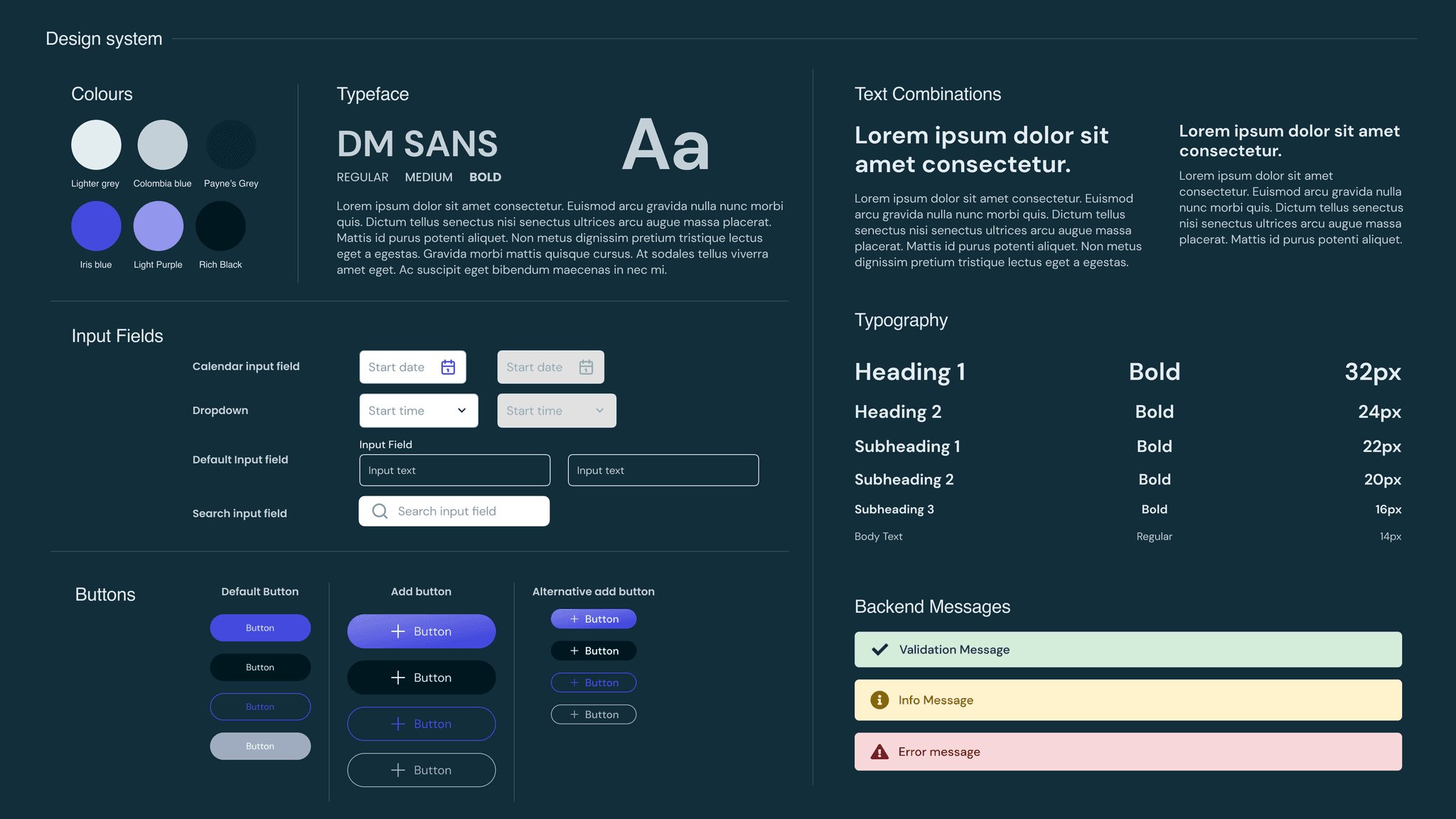Toggle the disabled grey Button state

coord(260,746)
